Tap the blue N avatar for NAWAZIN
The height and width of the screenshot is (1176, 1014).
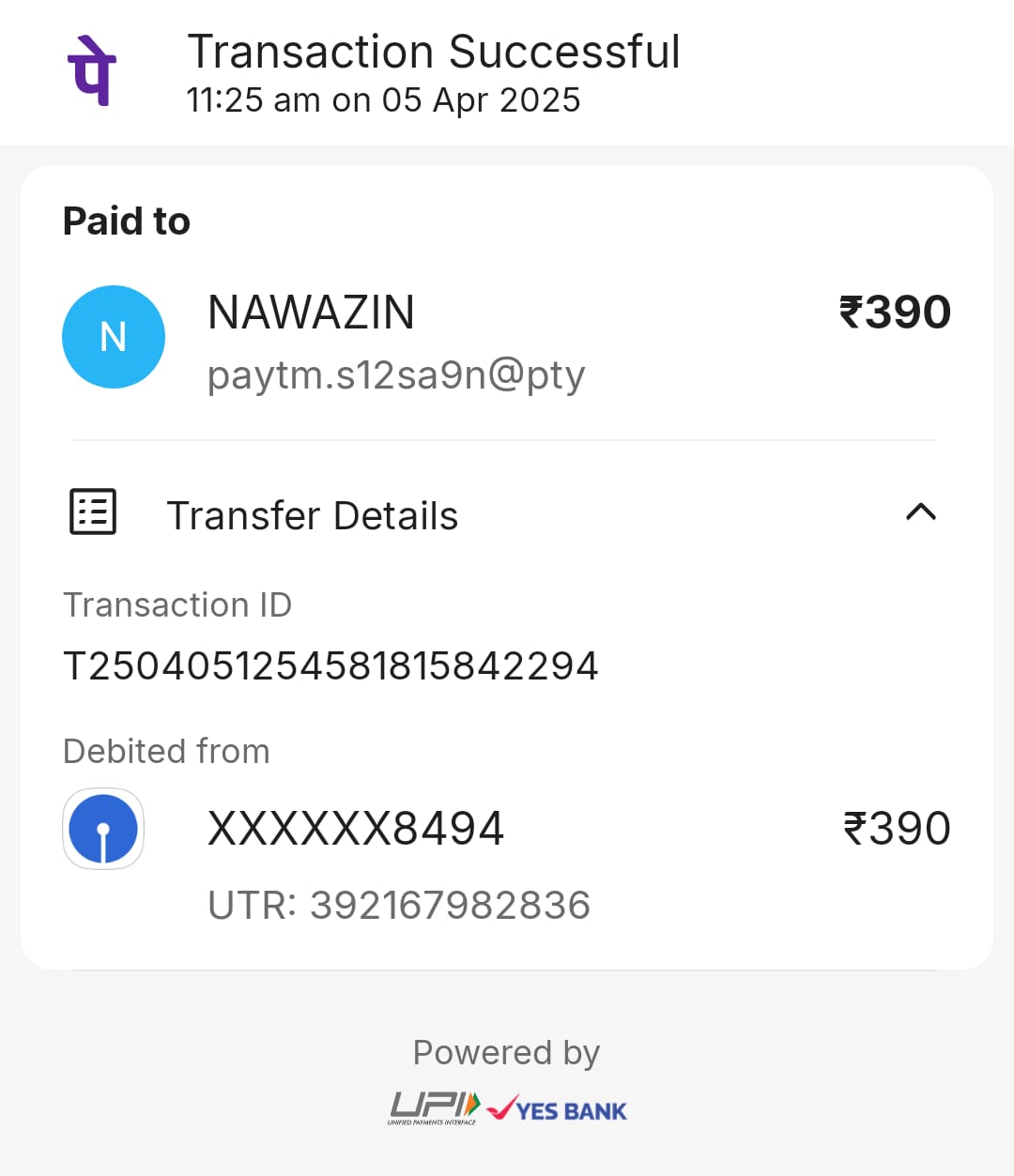pyautogui.click(x=114, y=337)
